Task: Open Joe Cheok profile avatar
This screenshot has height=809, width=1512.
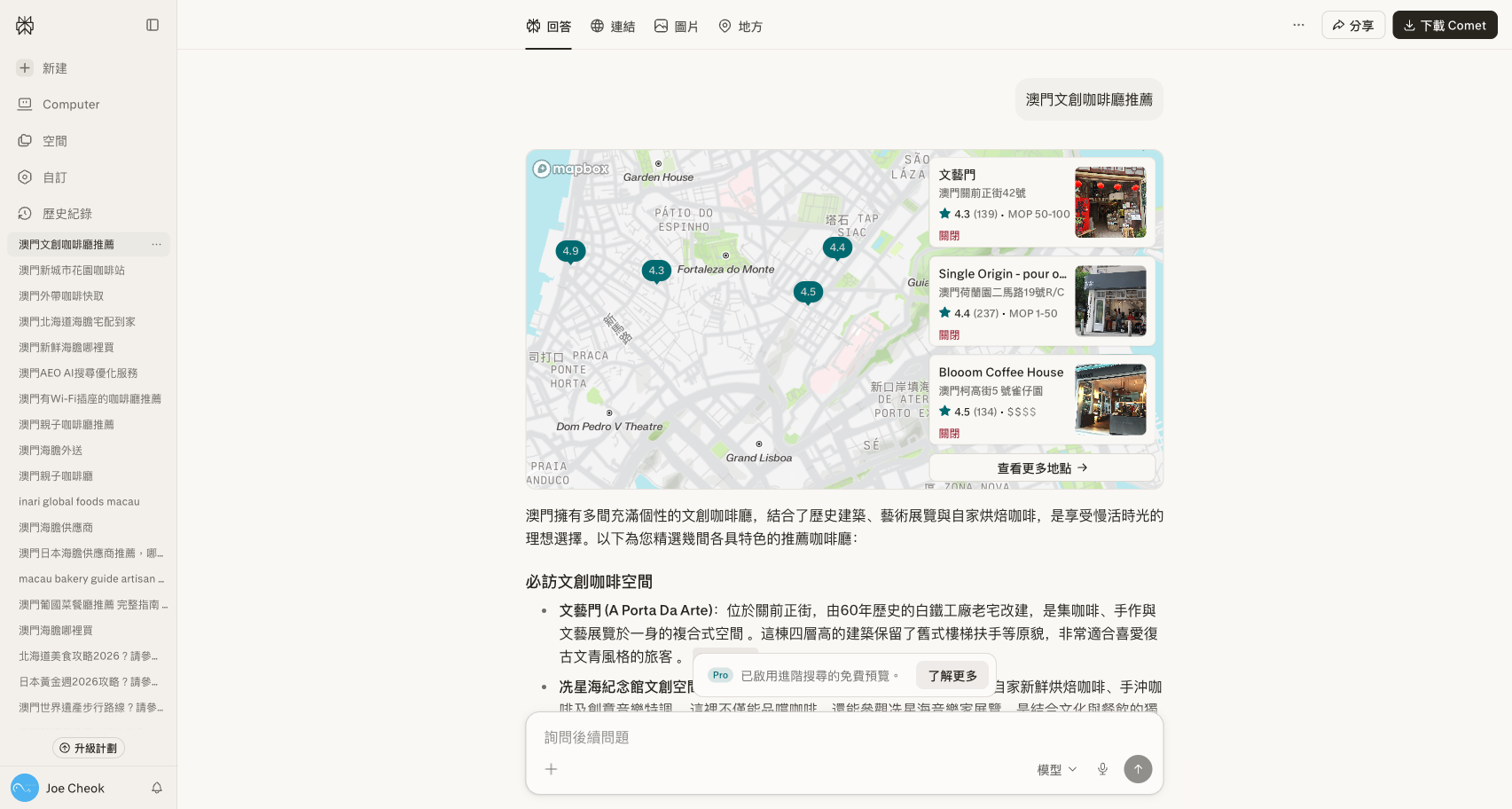Action: click(25, 788)
